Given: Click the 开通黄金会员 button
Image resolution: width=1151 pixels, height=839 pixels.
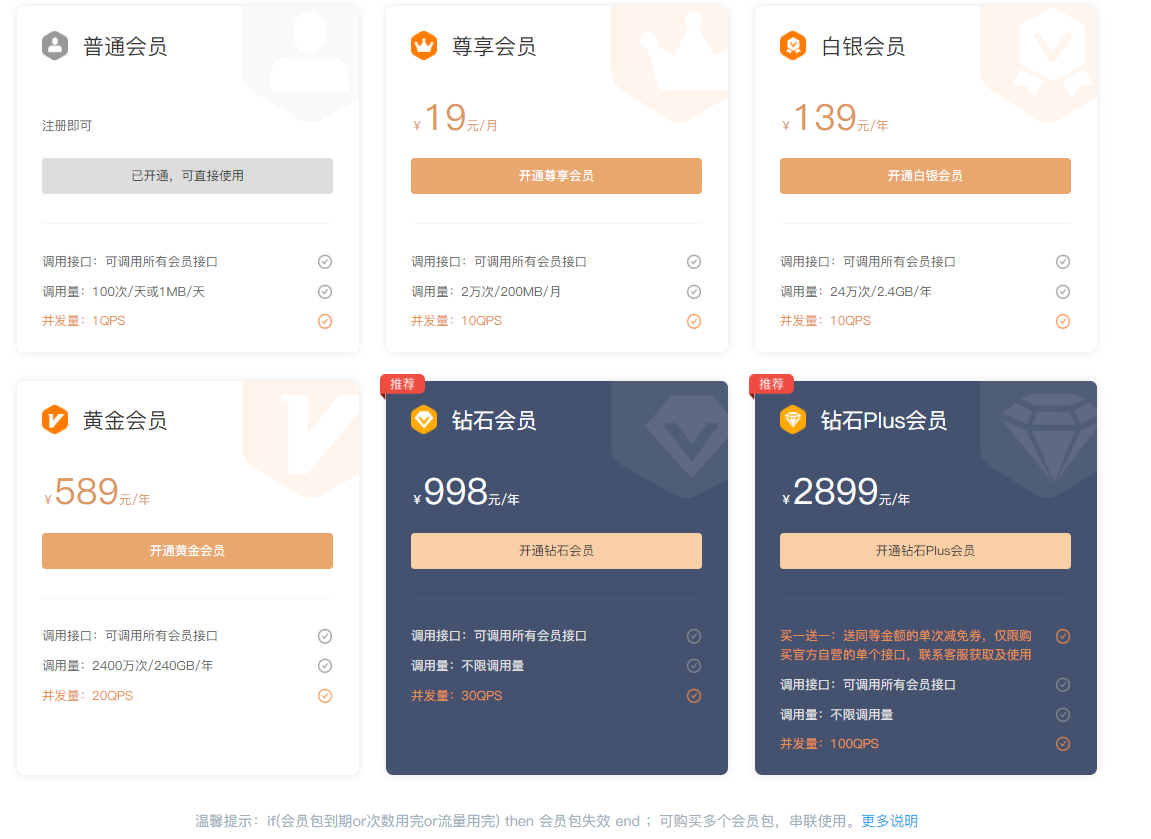Looking at the screenshot, I should [x=187, y=551].
